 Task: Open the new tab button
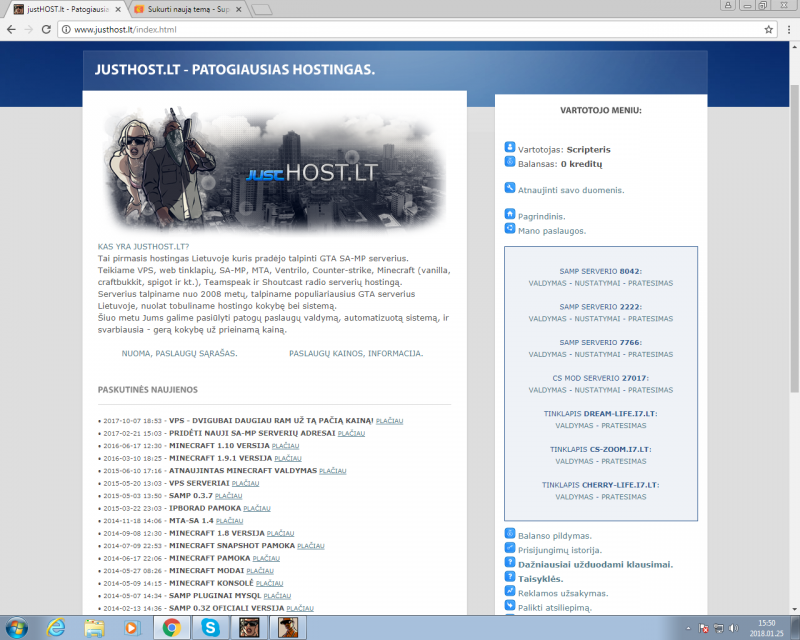tap(262, 10)
